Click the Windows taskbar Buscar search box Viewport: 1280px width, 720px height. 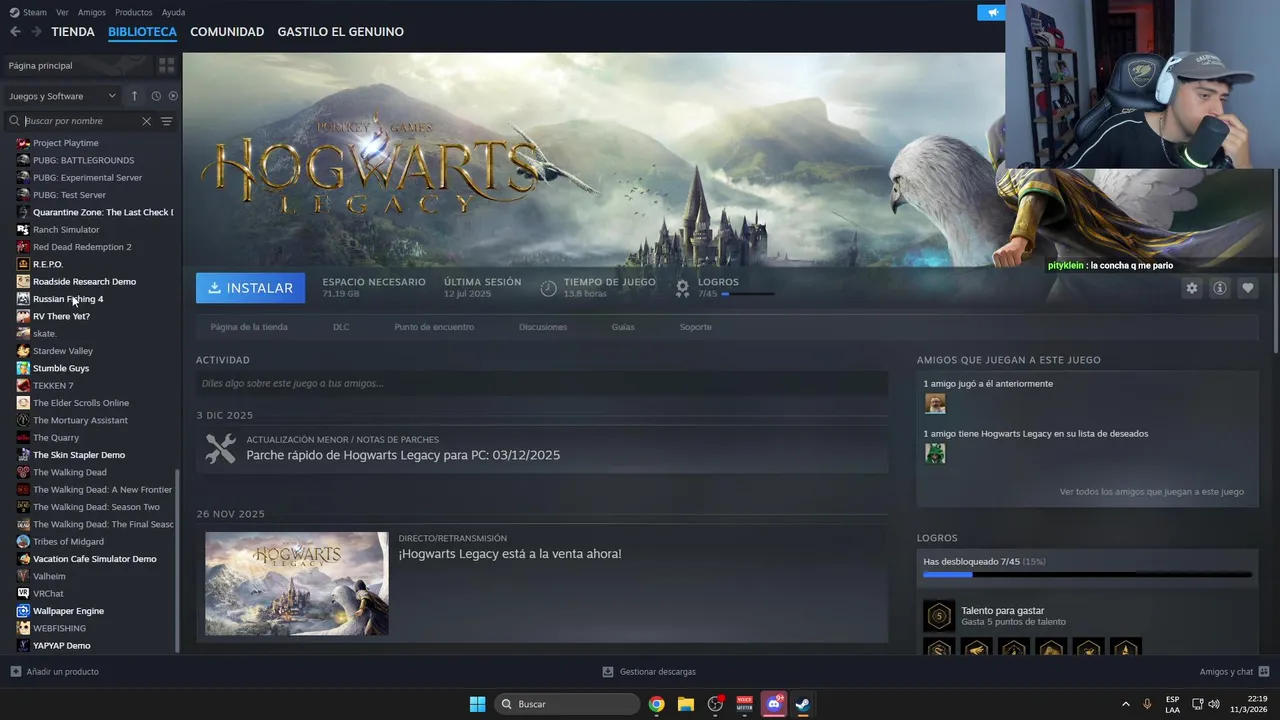[567, 704]
